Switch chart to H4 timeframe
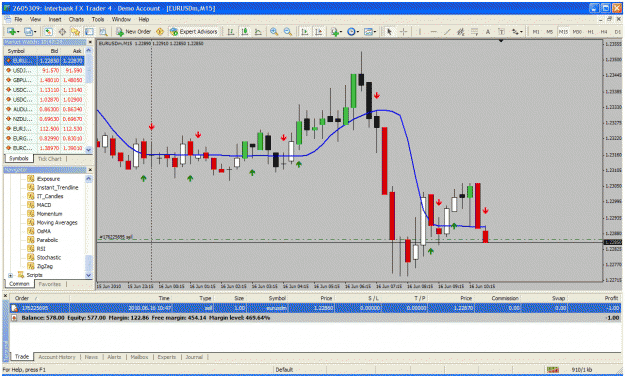Screen dimensions: 625x376 click(604, 31)
